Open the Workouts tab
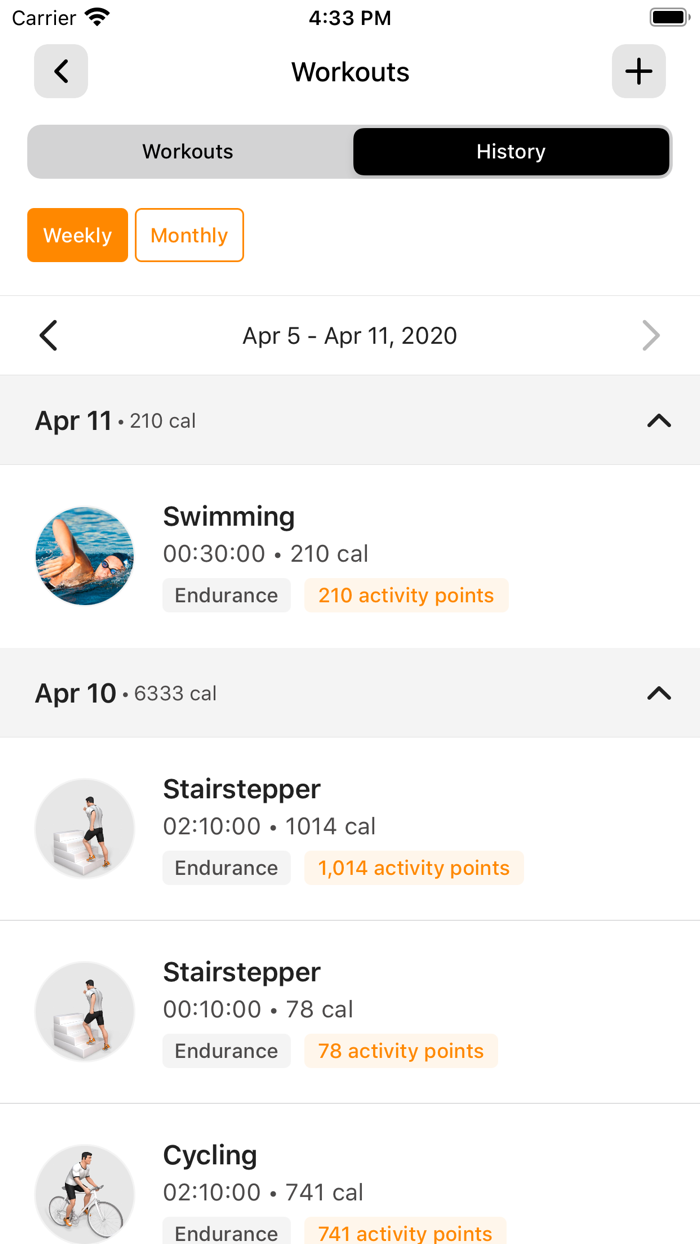This screenshot has width=700, height=1244. tap(187, 151)
